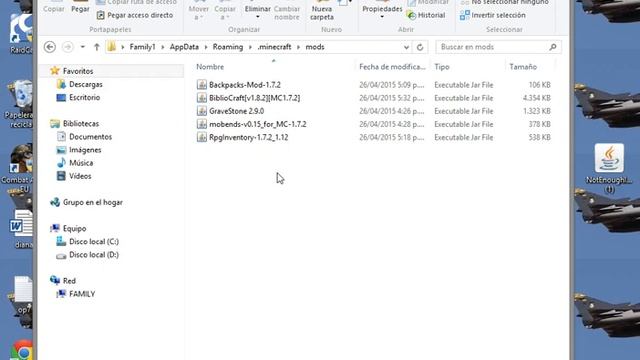Click 'Nueva carpeta' ribbon button
640x360 pixels.
[x=322, y=10]
